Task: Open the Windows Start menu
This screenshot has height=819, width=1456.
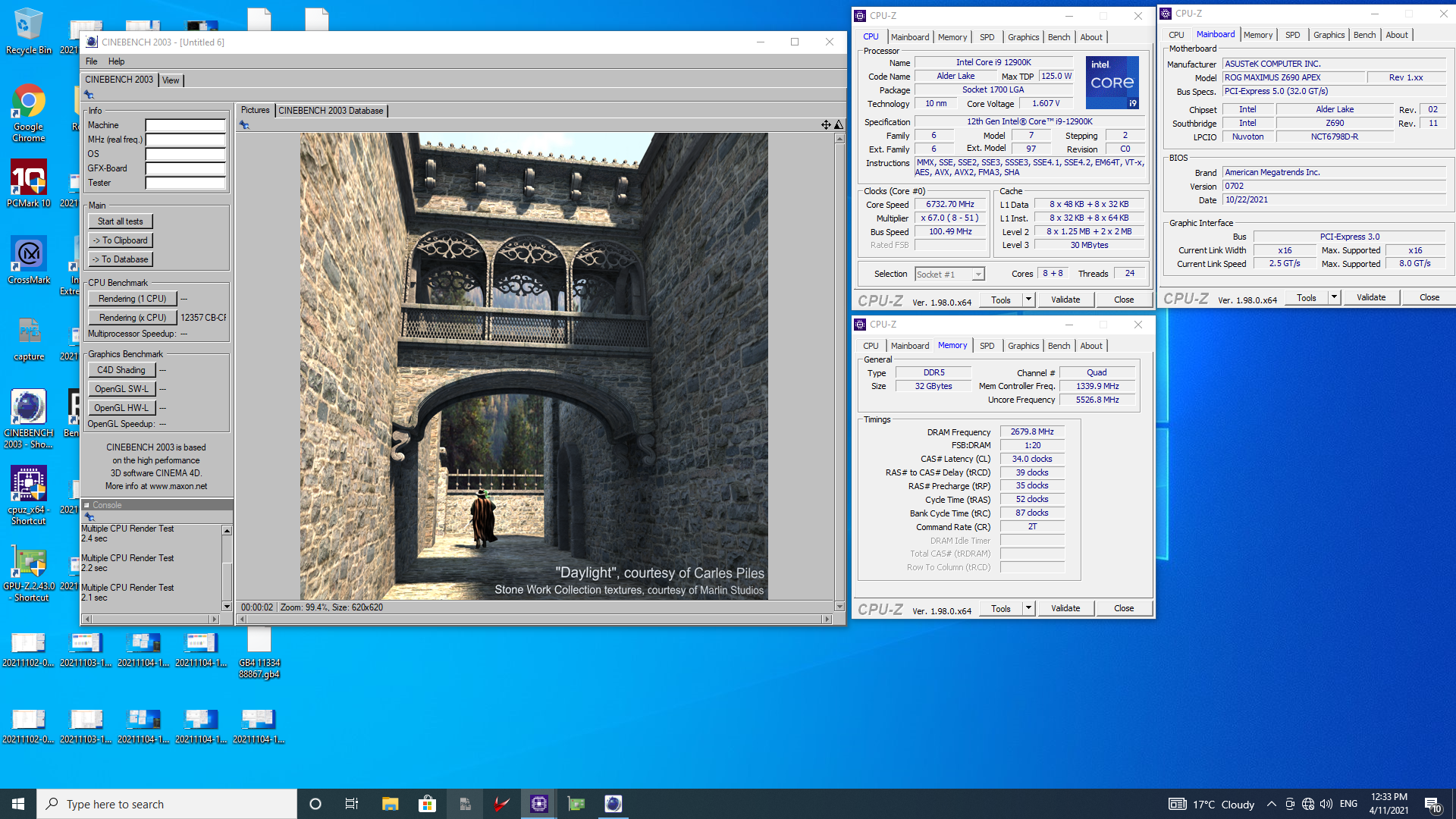Action: pos(18,804)
